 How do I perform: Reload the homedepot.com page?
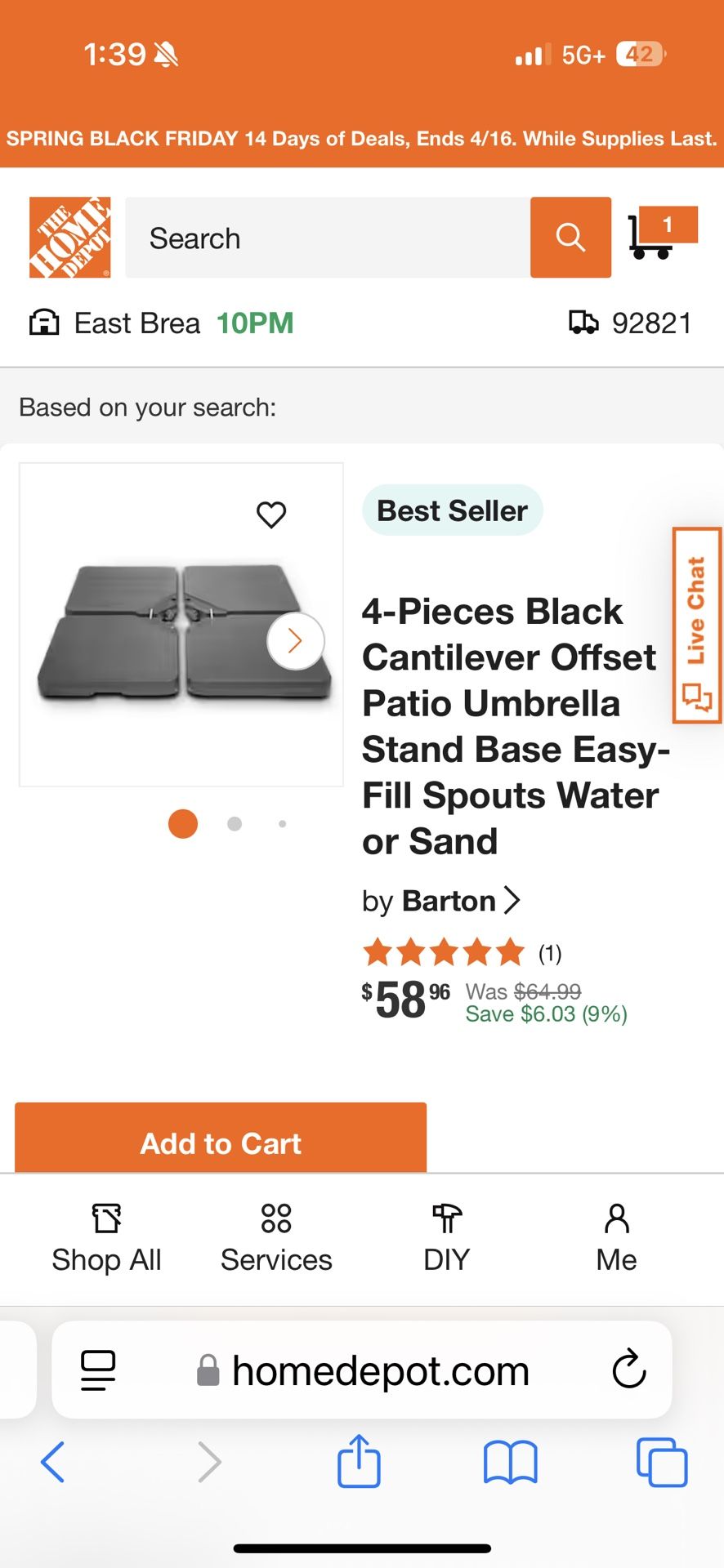628,1370
